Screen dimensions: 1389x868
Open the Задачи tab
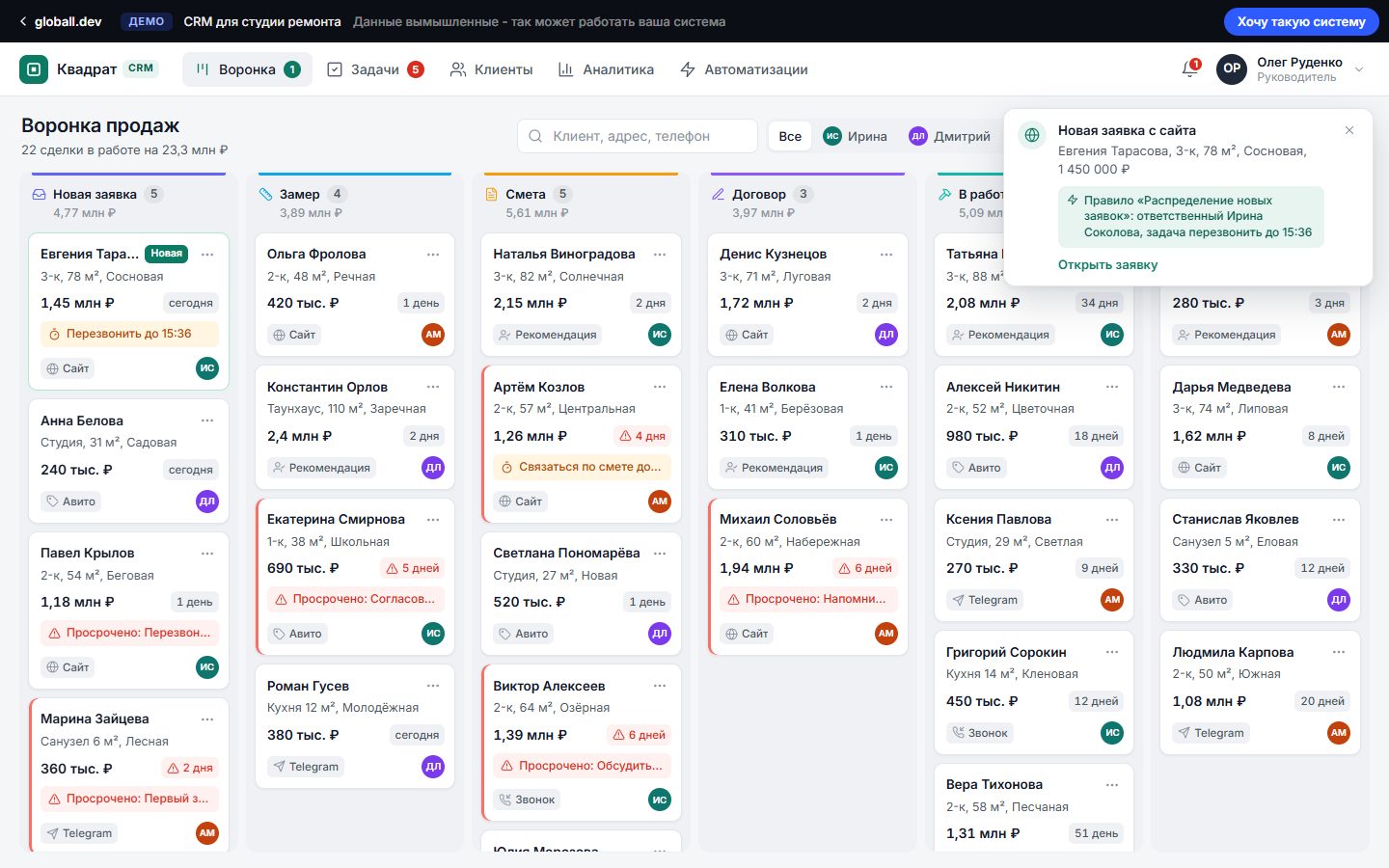[x=375, y=69]
